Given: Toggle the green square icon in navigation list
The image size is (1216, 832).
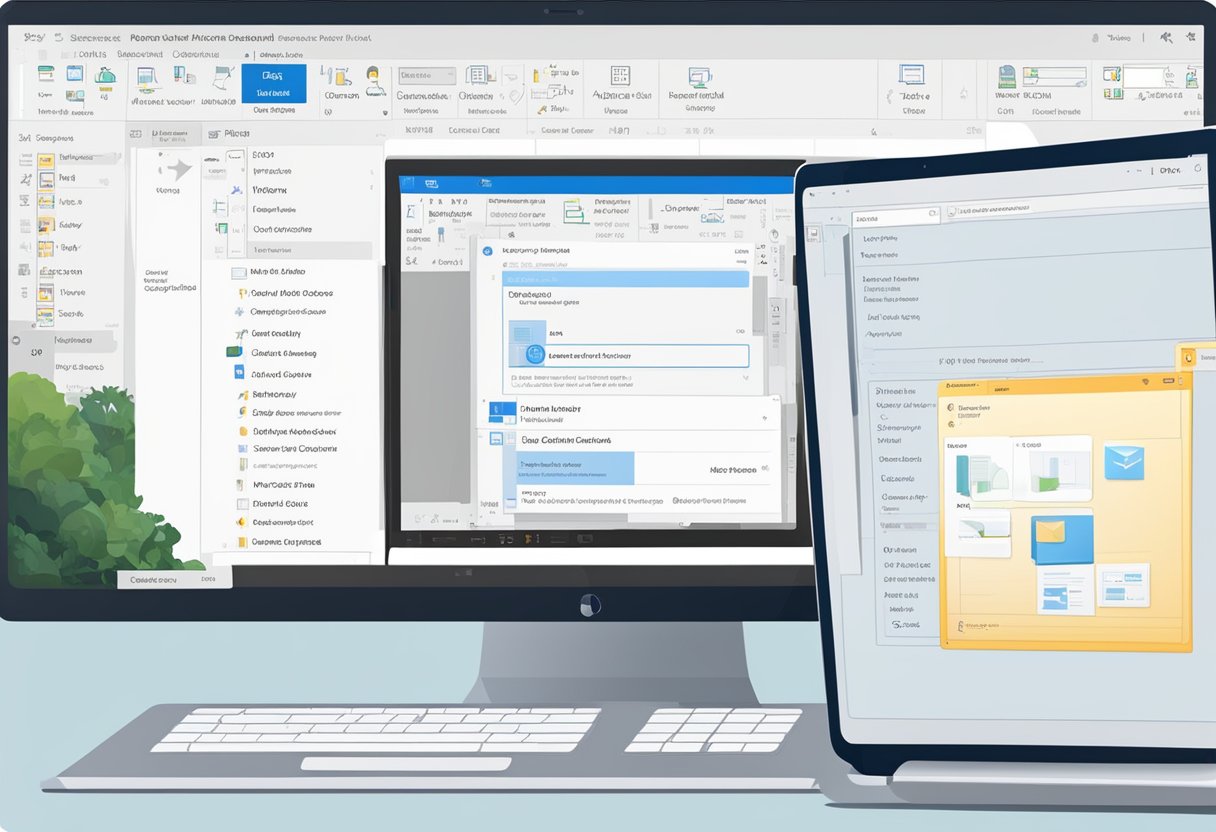Looking at the screenshot, I should (x=233, y=352).
